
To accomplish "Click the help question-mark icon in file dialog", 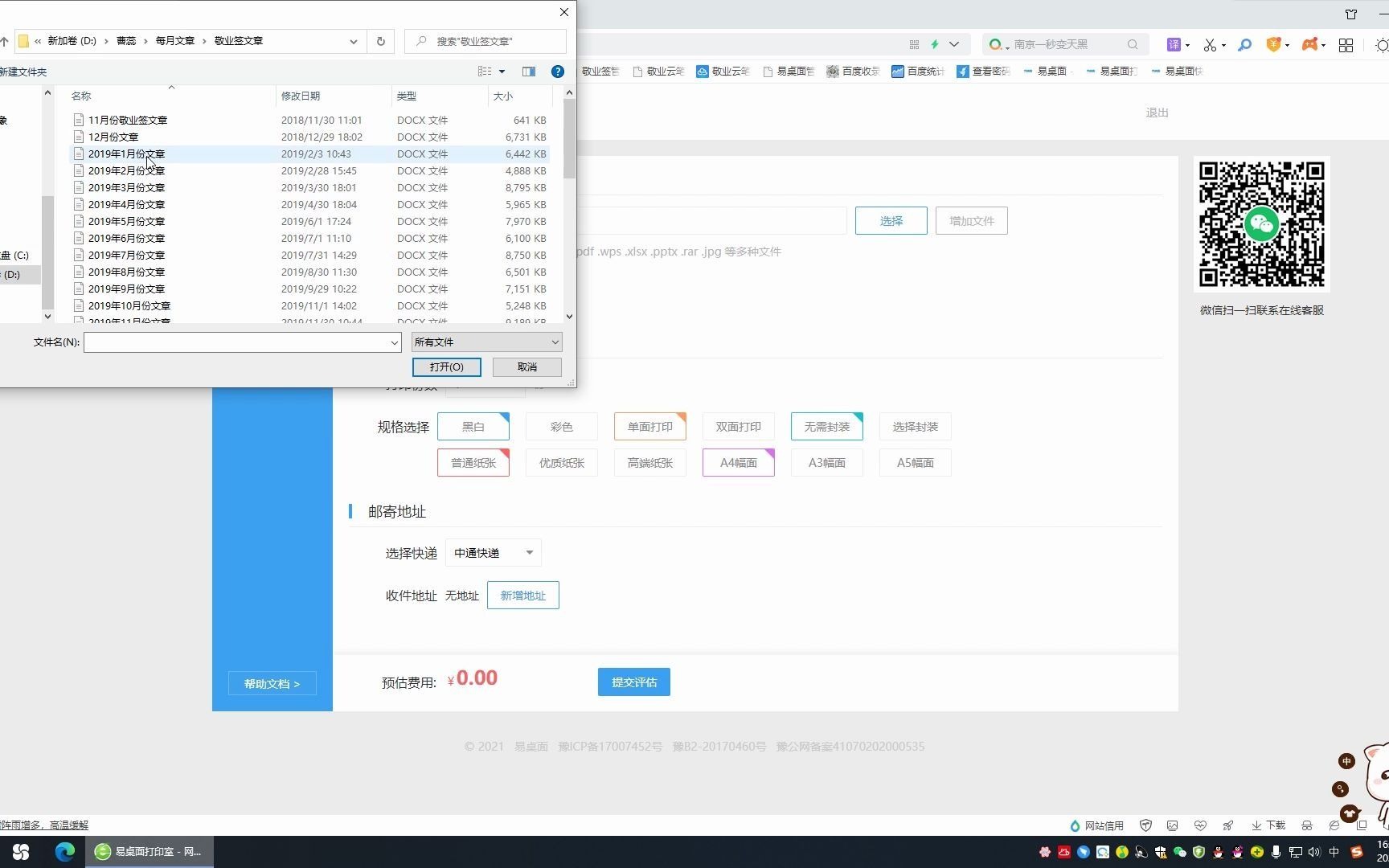I will (x=557, y=72).
